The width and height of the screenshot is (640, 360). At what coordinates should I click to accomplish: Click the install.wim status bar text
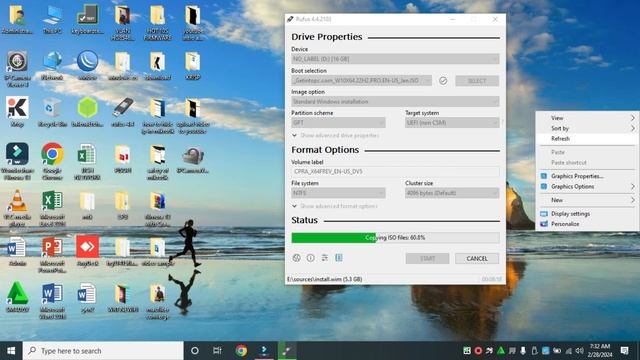coord(324,279)
